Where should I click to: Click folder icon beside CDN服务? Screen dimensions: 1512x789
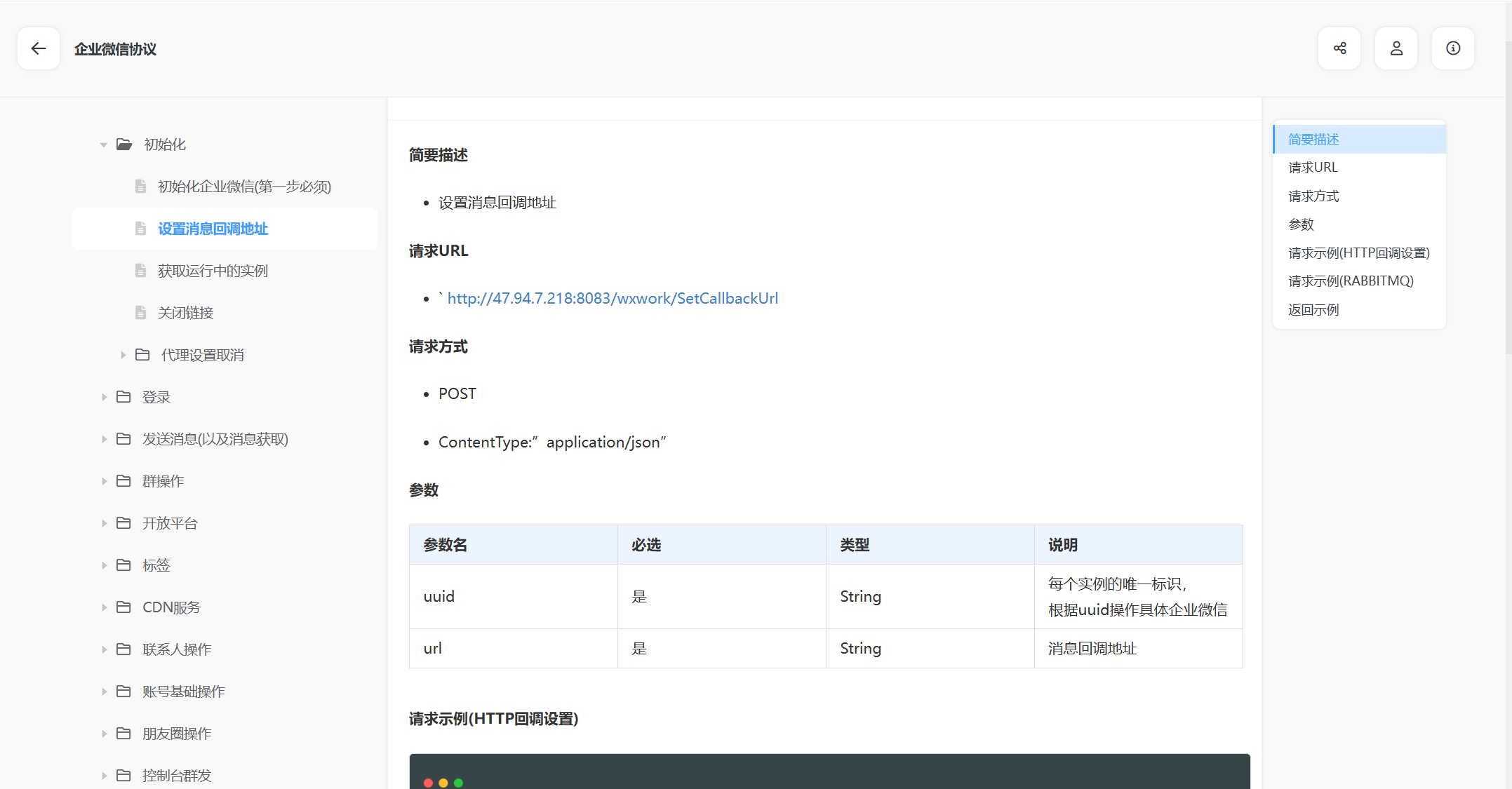[x=123, y=607]
